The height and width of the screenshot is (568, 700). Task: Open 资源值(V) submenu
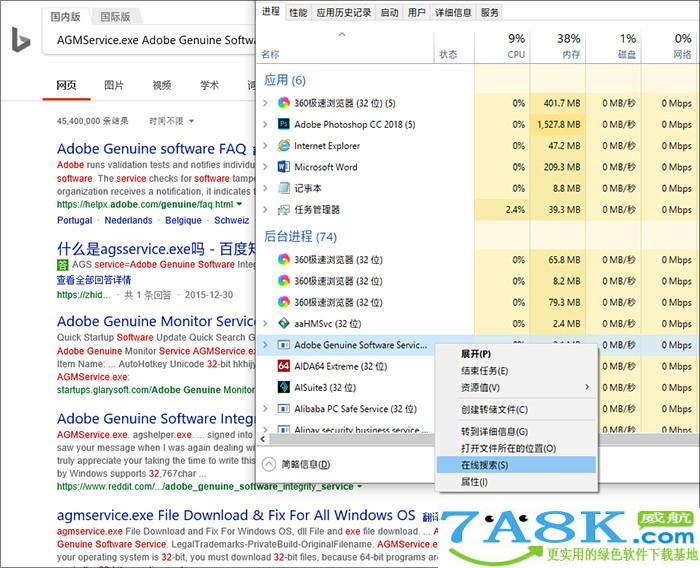(x=517, y=388)
